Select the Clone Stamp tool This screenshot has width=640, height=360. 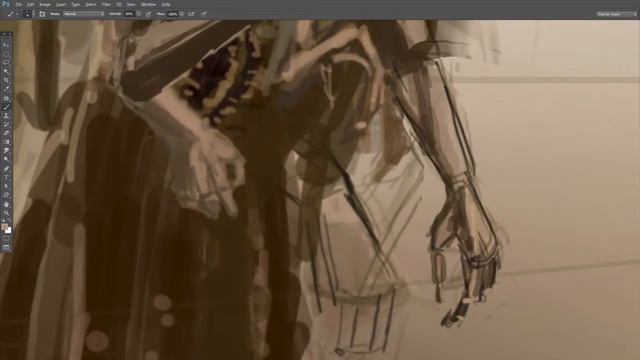point(6,116)
